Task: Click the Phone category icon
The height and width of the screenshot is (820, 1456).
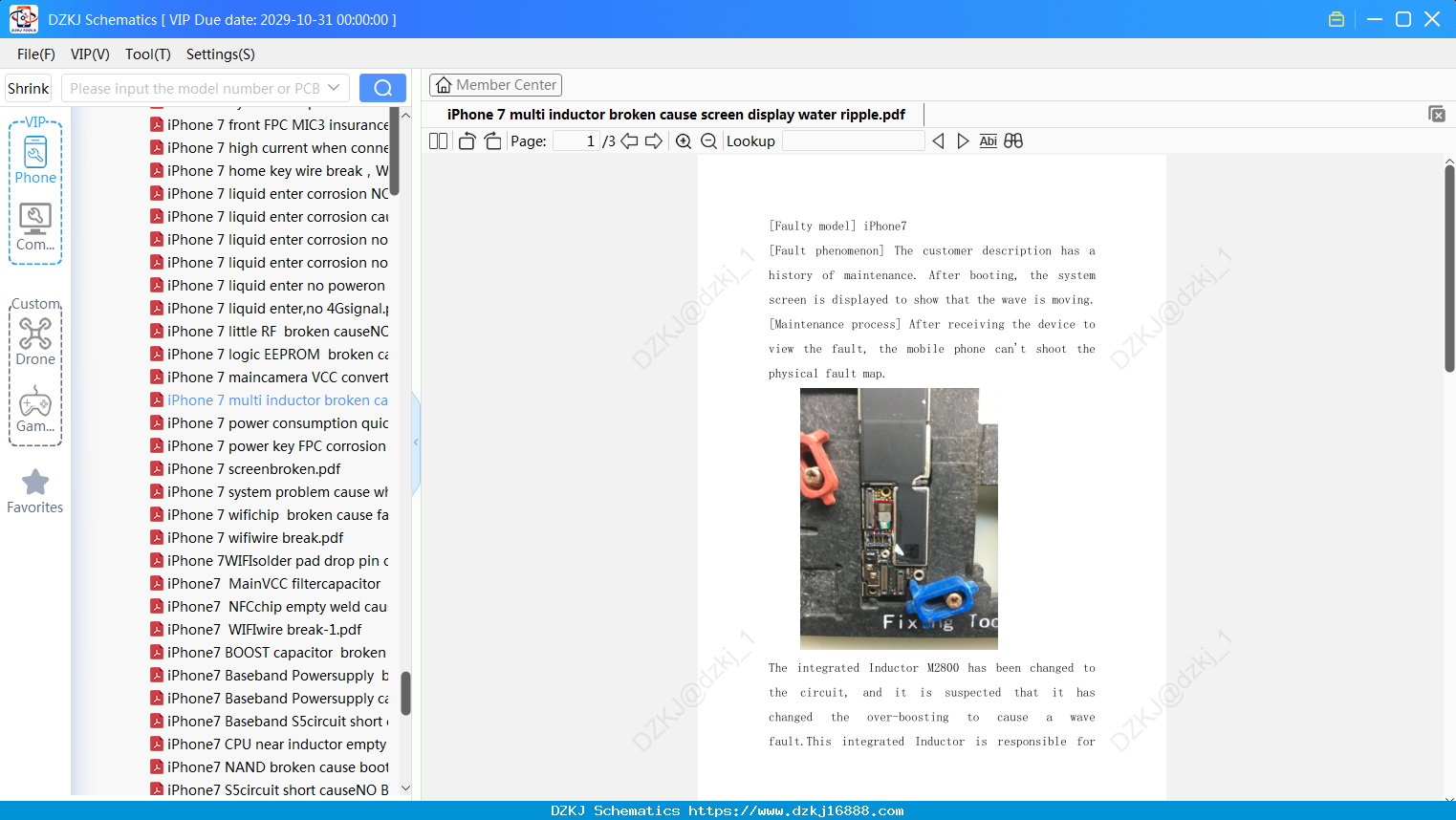Action: pos(35,153)
